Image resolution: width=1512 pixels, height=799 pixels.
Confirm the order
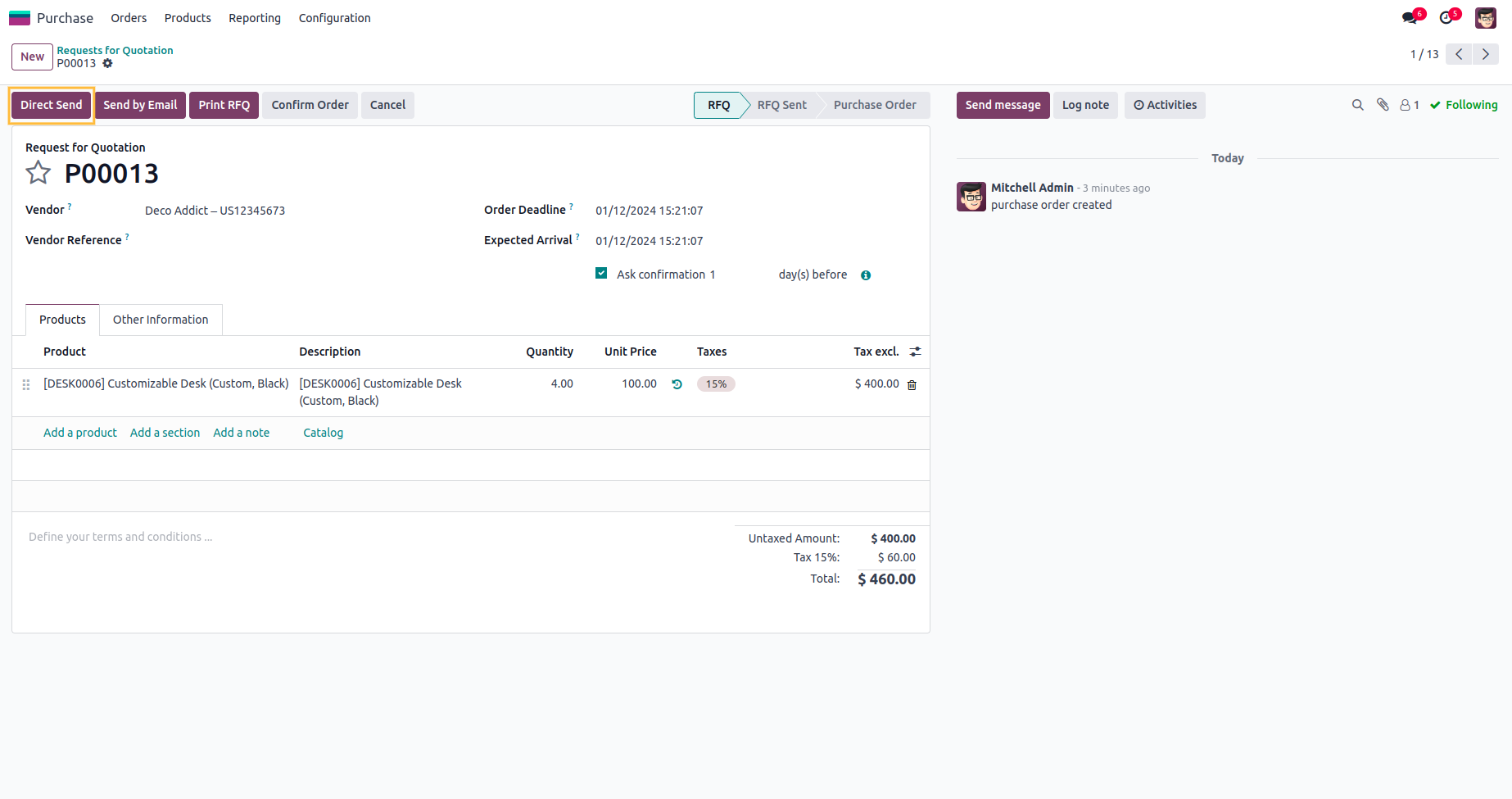(310, 105)
